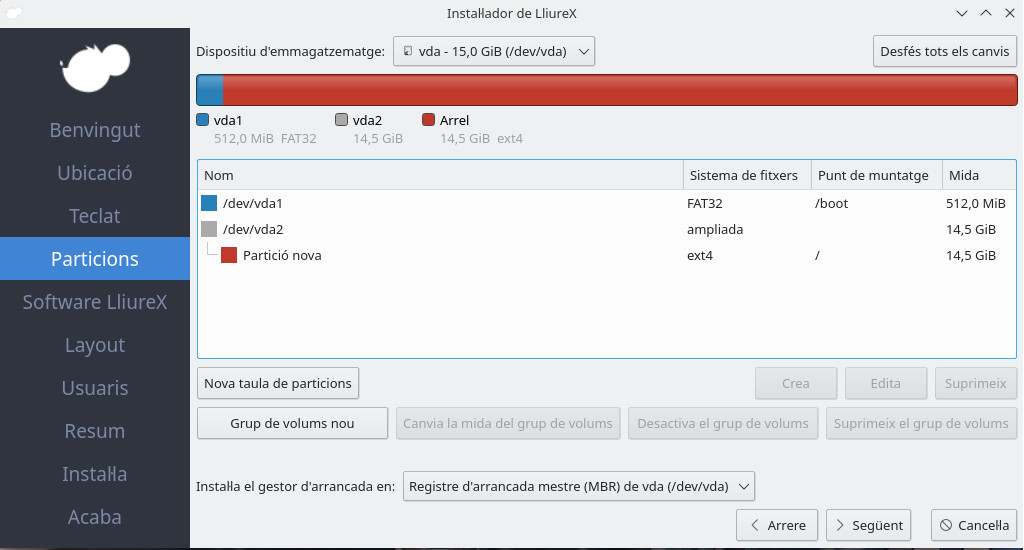Select the Software LliureX step in the sidebar
Image resolution: width=1024 pixels, height=550 pixels.
pyautogui.click(x=95, y=302)
